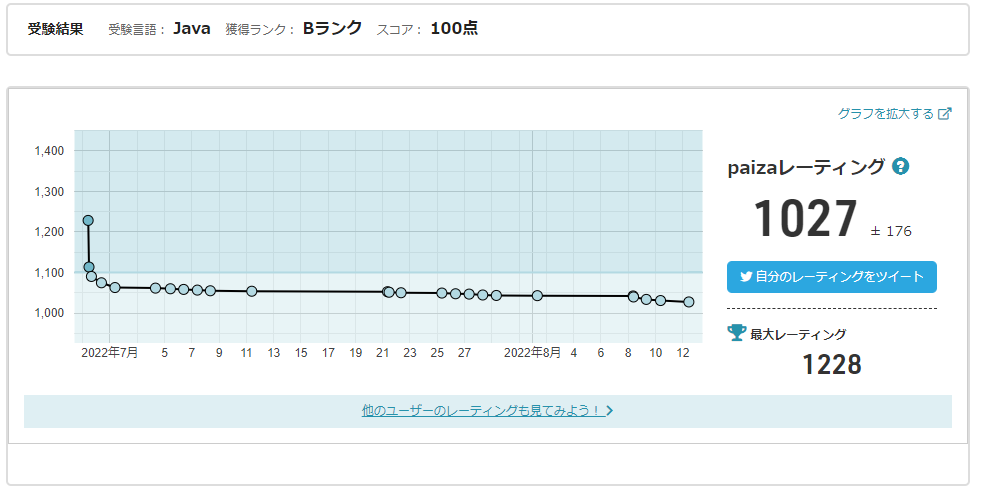
Task: Click the 受験結果 heading
Action: point(55,29)
